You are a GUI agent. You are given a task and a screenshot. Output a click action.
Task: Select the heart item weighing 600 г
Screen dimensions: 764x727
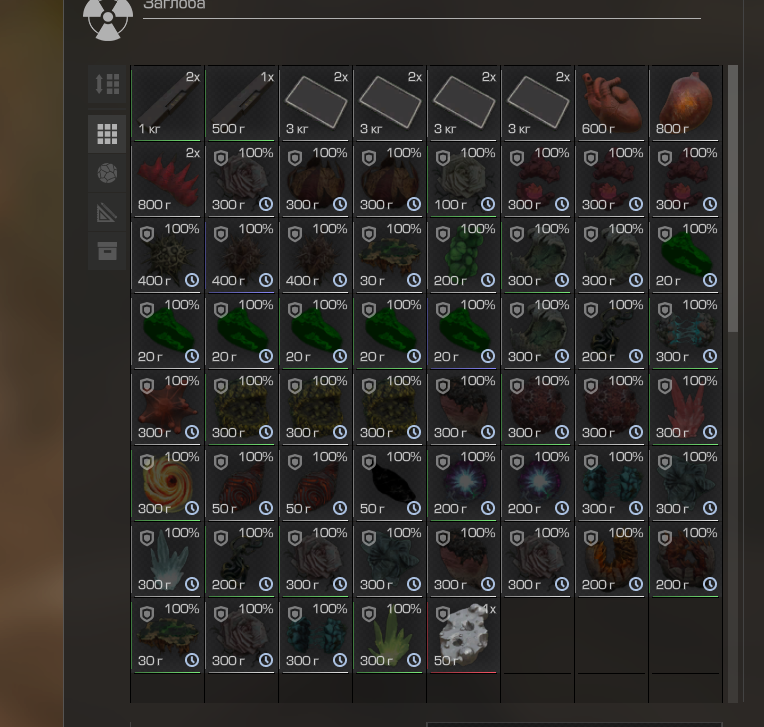[611, 103]
